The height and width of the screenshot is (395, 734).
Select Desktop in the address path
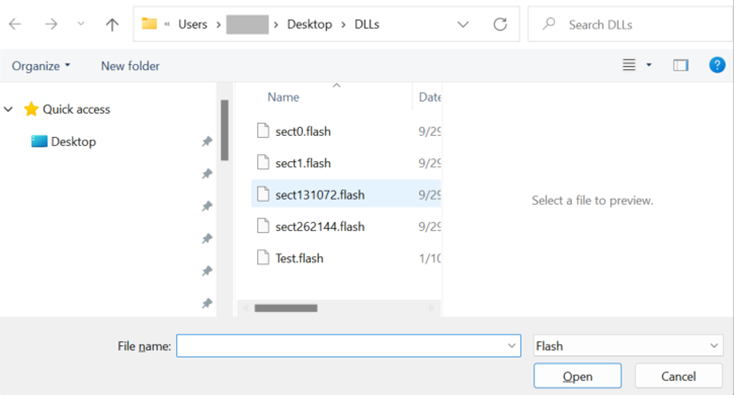(309, 24)
